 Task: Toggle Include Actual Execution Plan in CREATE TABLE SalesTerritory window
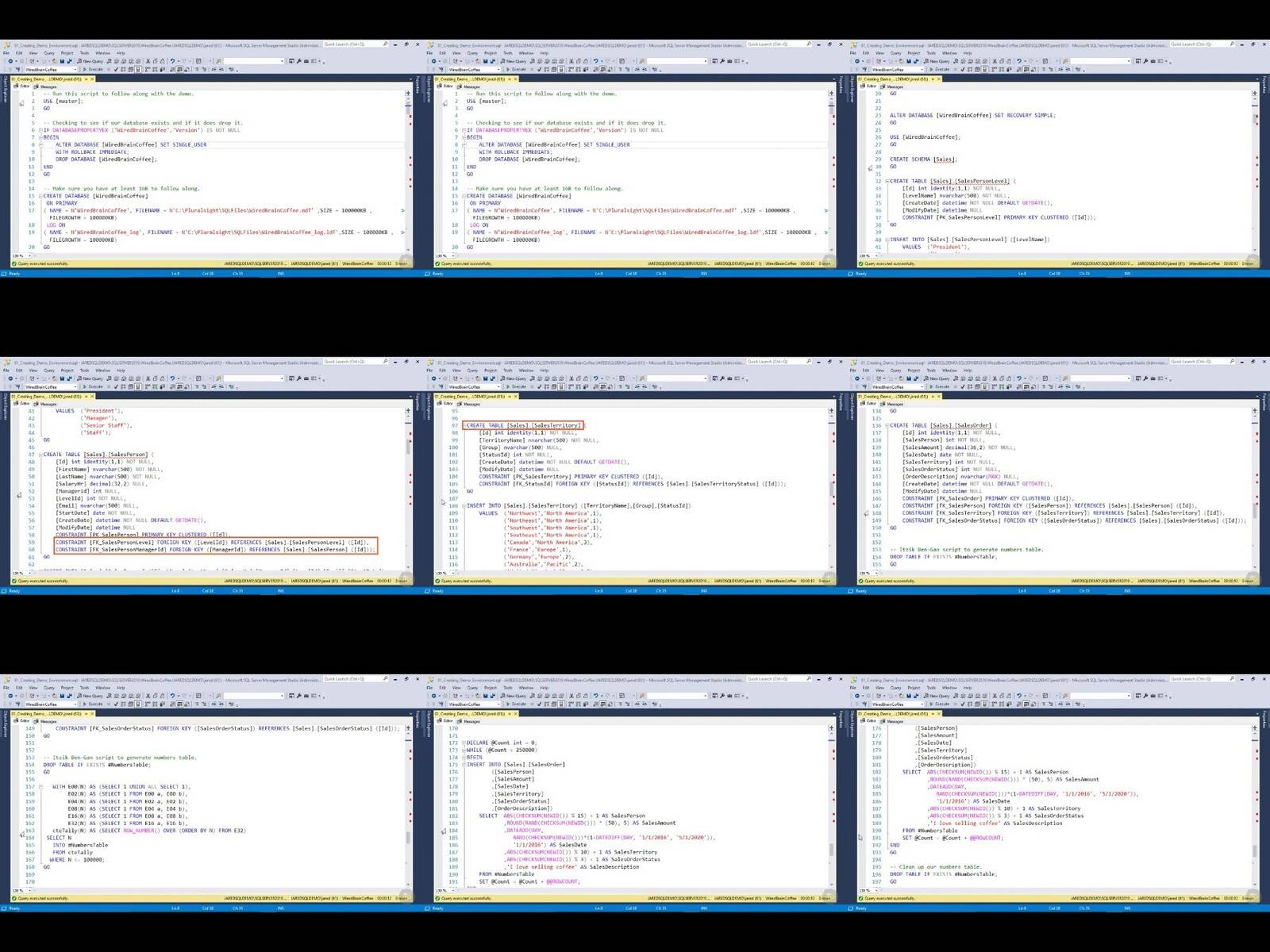(570, 386)
